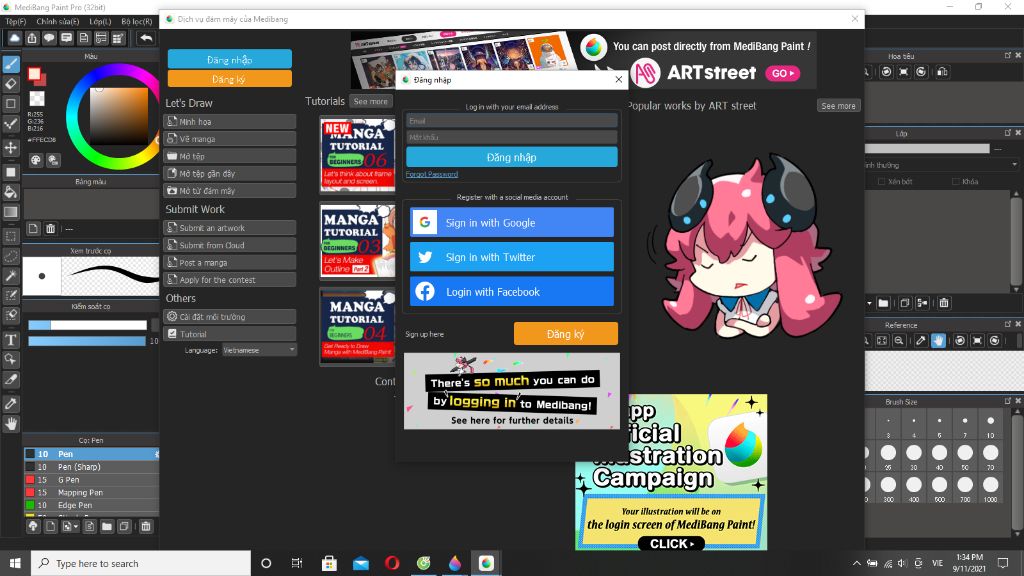Select the Hand pan tool in left toolbar

[x=11, y=424]
